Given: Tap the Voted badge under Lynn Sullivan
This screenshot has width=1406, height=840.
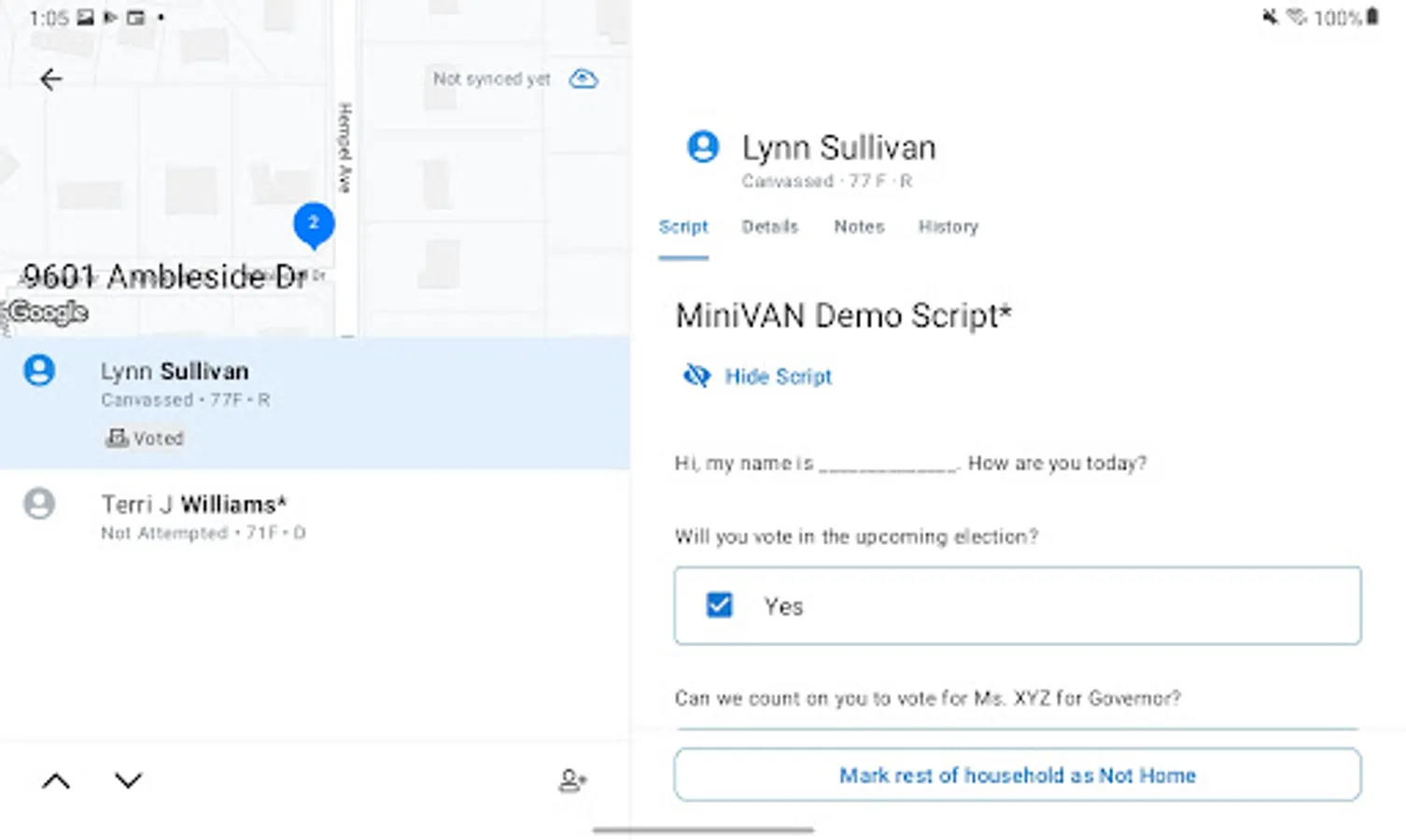Looking at the screenshot, I should pyautogui.click(x=145, y=438).
